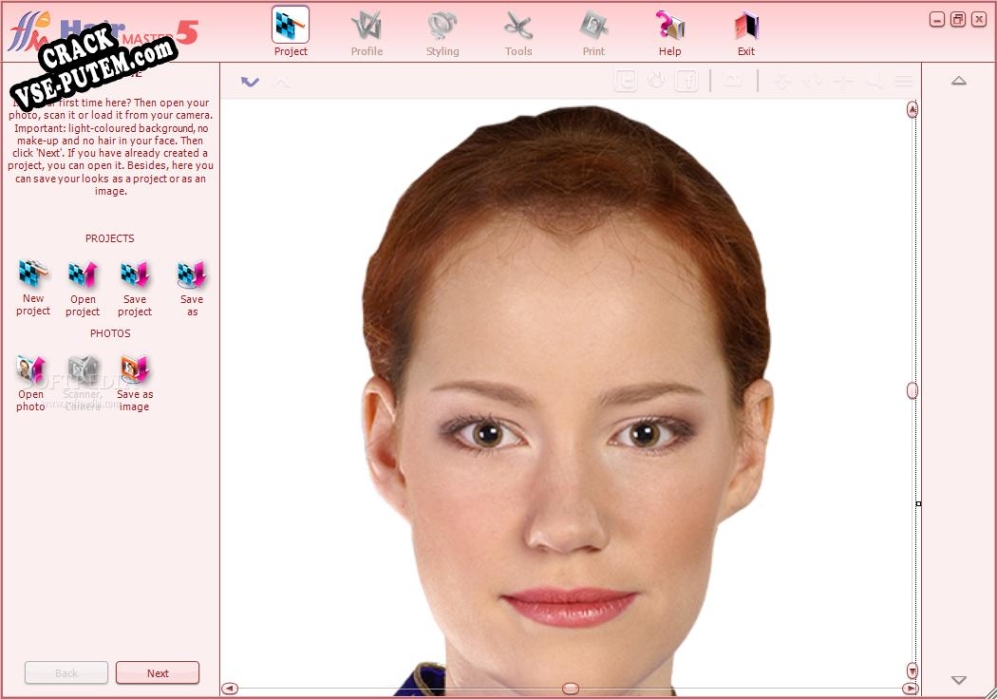
Task: Go to the Styling section
Action: 443,32
